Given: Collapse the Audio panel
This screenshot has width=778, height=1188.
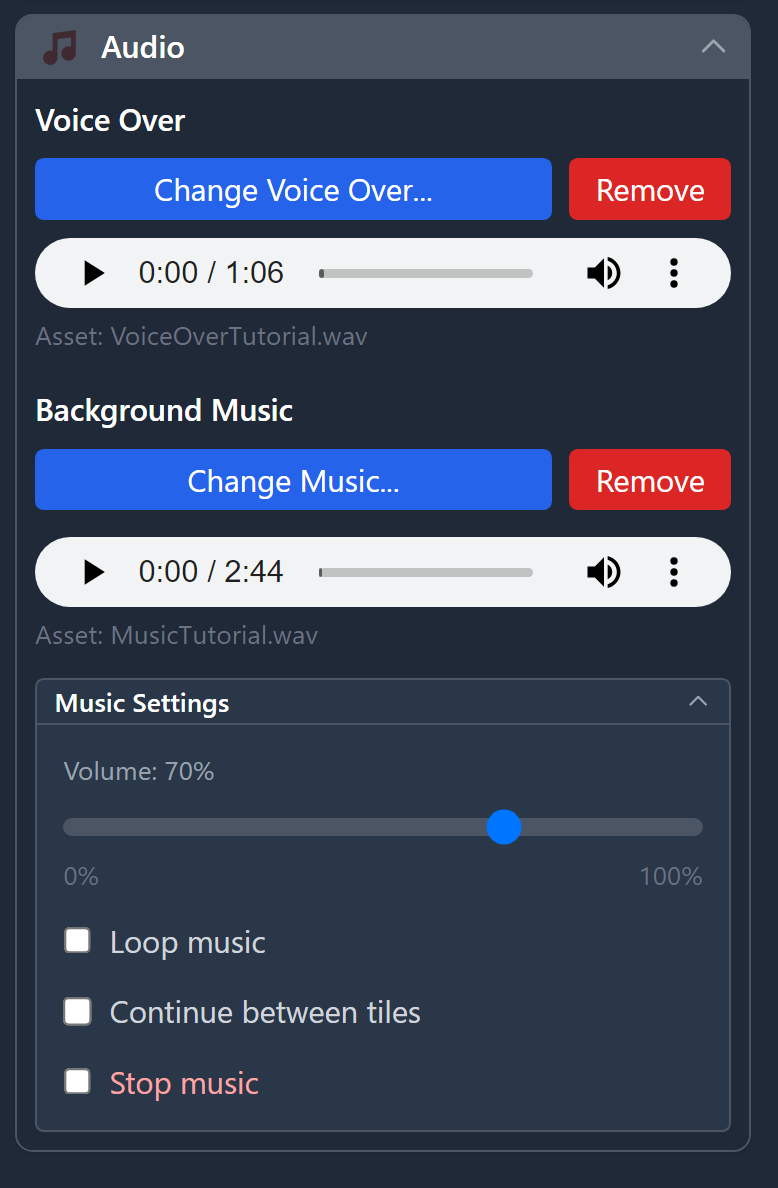Looking at the screenshot, I should click(713, 46).
